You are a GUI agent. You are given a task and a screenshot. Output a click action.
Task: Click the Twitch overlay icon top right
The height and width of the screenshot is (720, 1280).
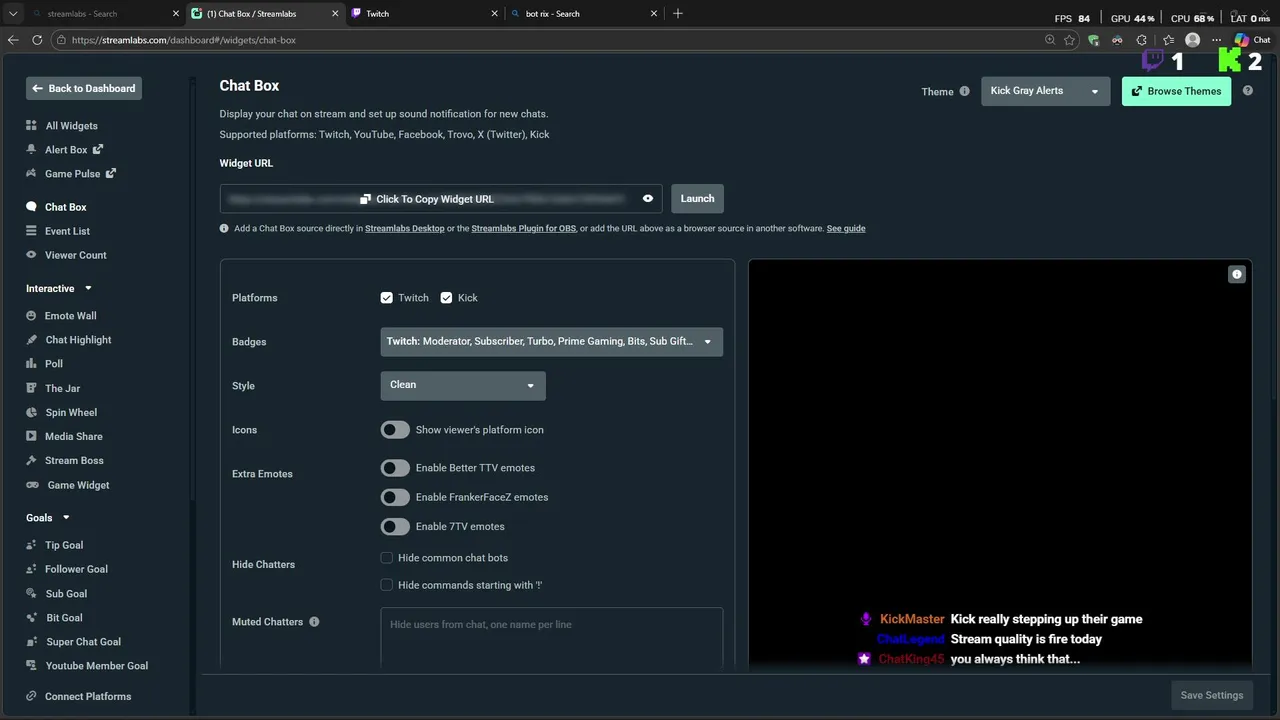pos(1153,60)
